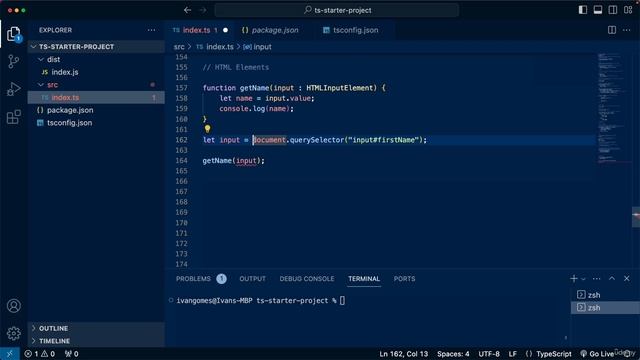Open the Run and Debug view
The width and height of the screenshot is (640, 360).
click(x=13, y=89)
